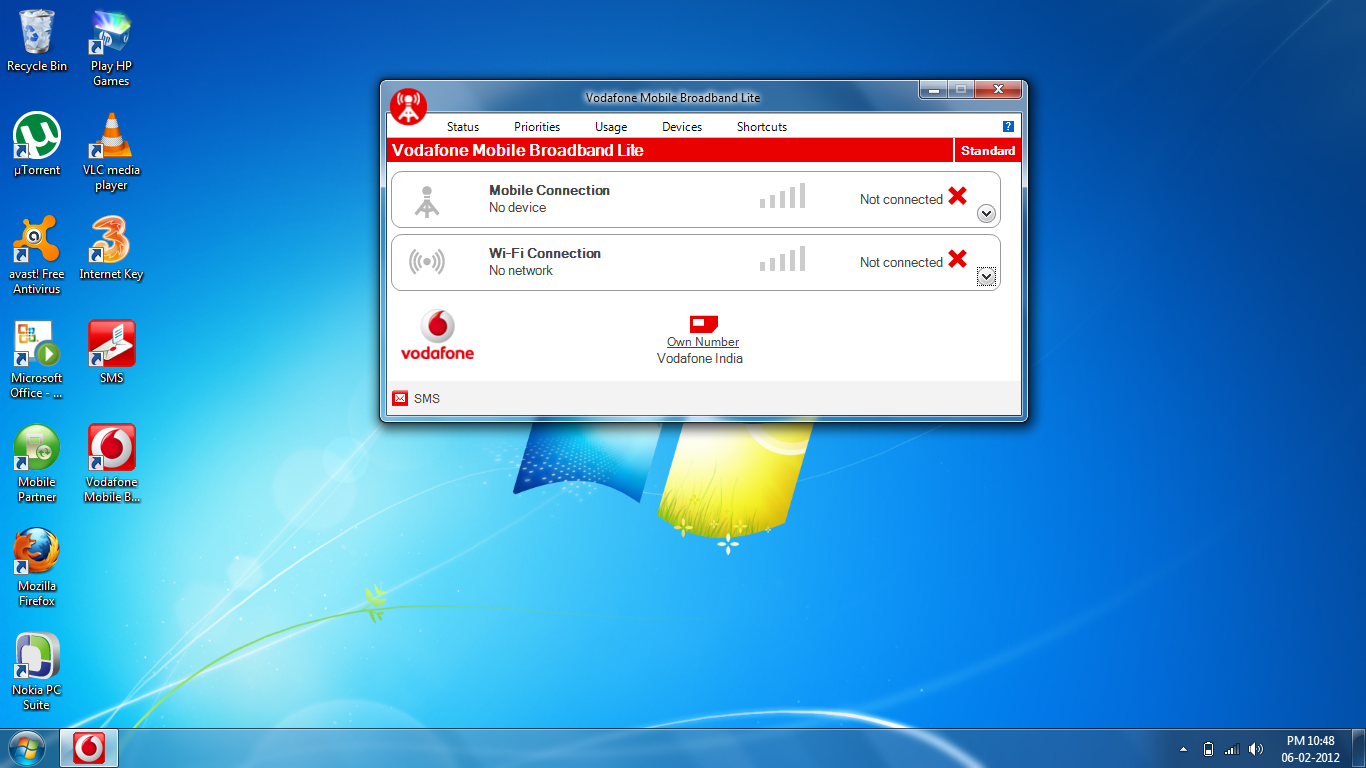Click Mobile Connection signal strength bars
This screenshot has height=768, width=1366.
coord(782,196)
